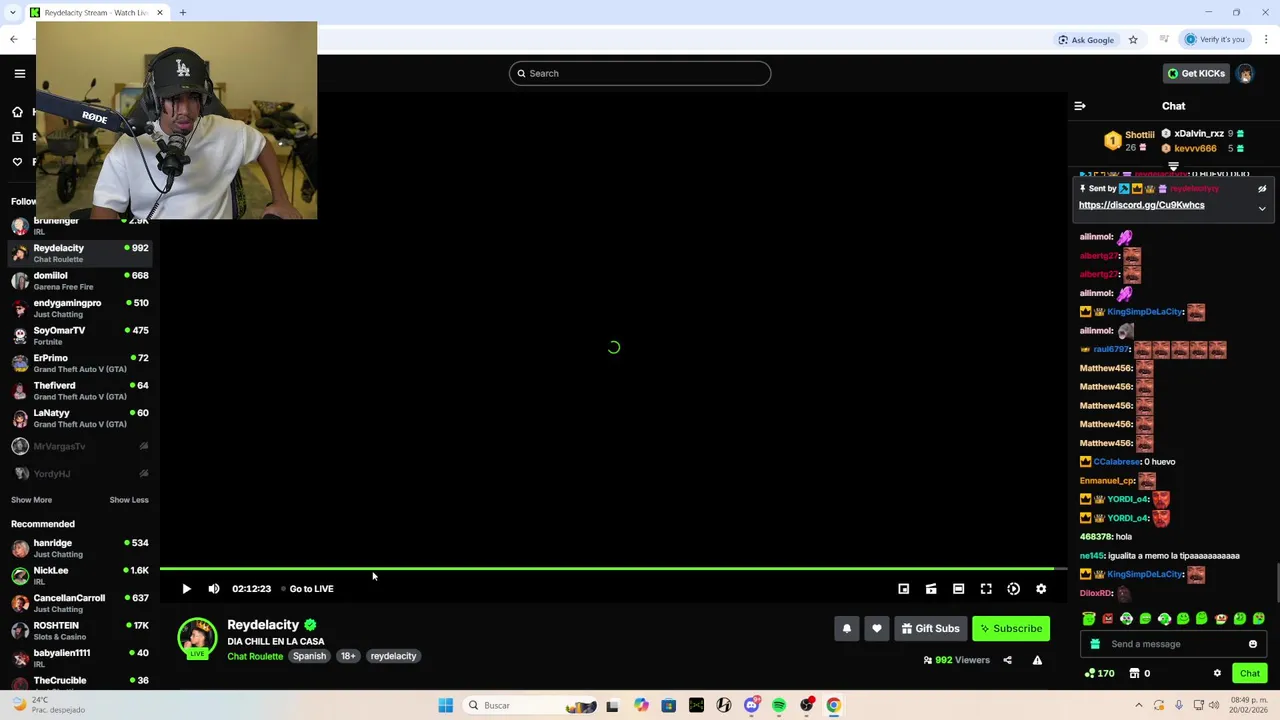This screenshot has width=1280, height=720.
Task: Open a new browser tab
Action: [183, 12]
